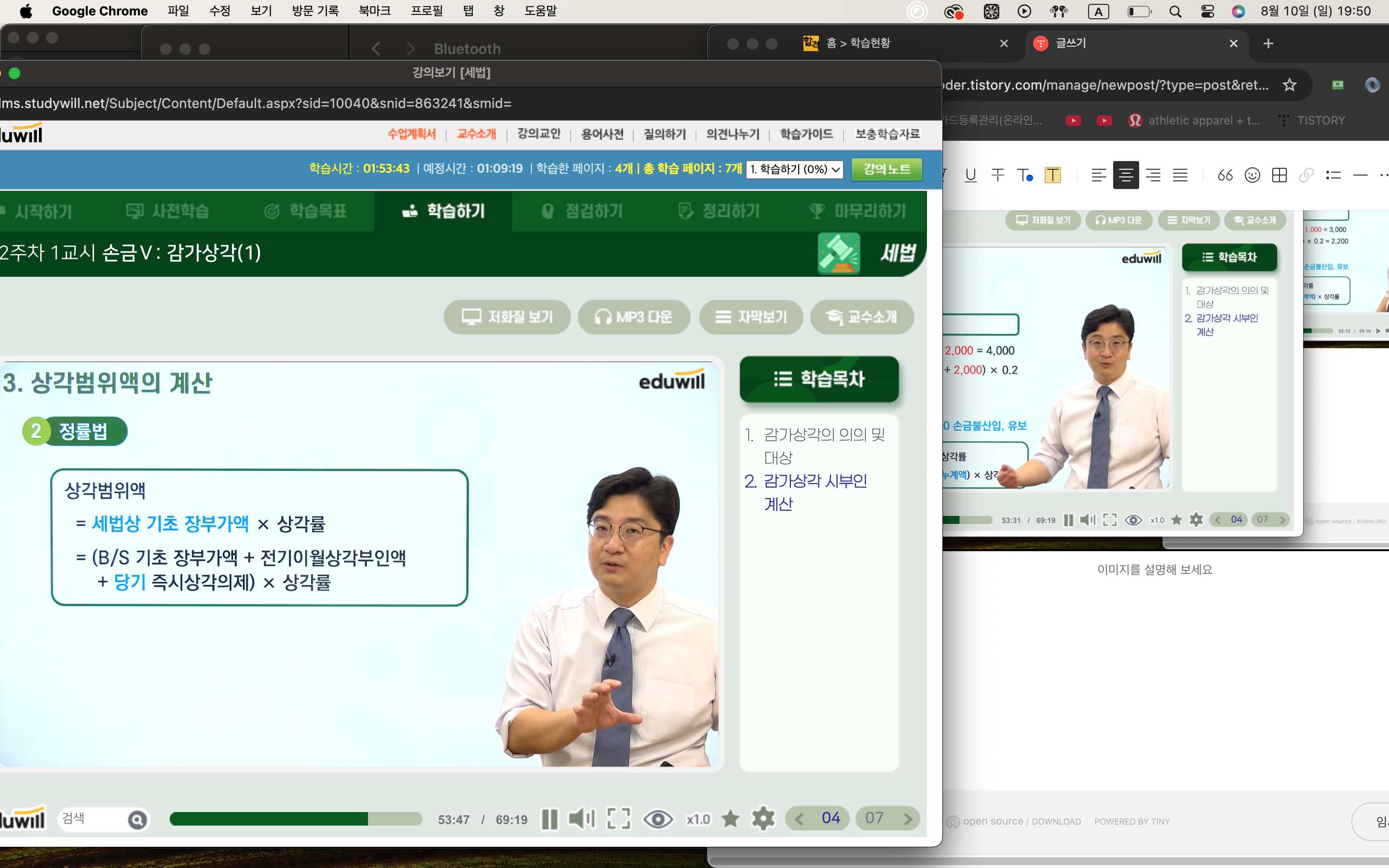
Task: Toggle center alignment in editor toolbar
Action: [1126, 175]
